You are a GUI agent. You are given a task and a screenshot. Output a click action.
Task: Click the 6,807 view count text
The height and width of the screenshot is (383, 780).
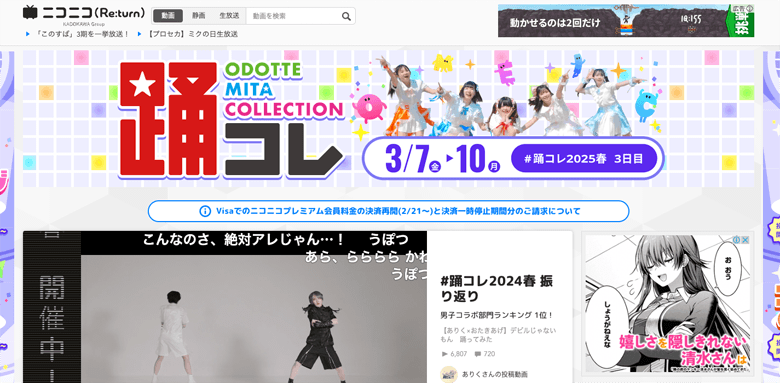coord(459,354)
